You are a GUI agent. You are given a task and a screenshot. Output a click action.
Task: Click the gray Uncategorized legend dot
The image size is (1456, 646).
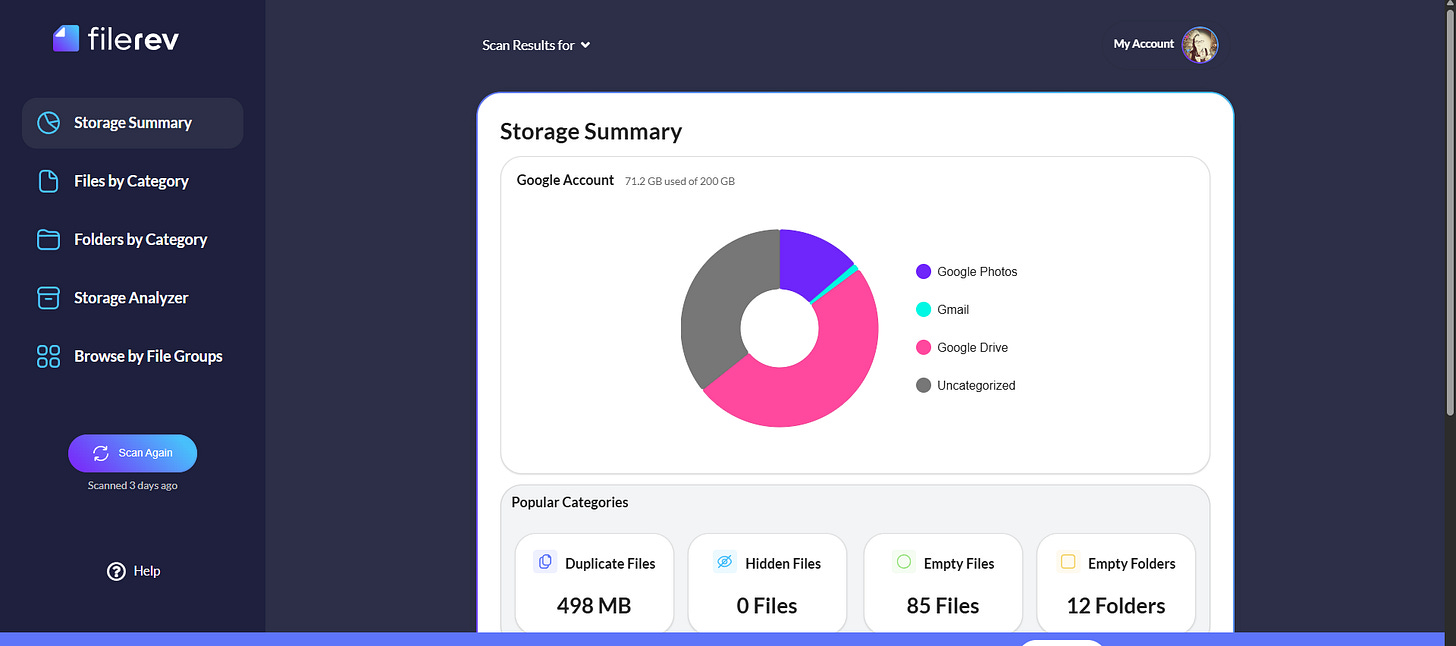click(x=924, y=386)
